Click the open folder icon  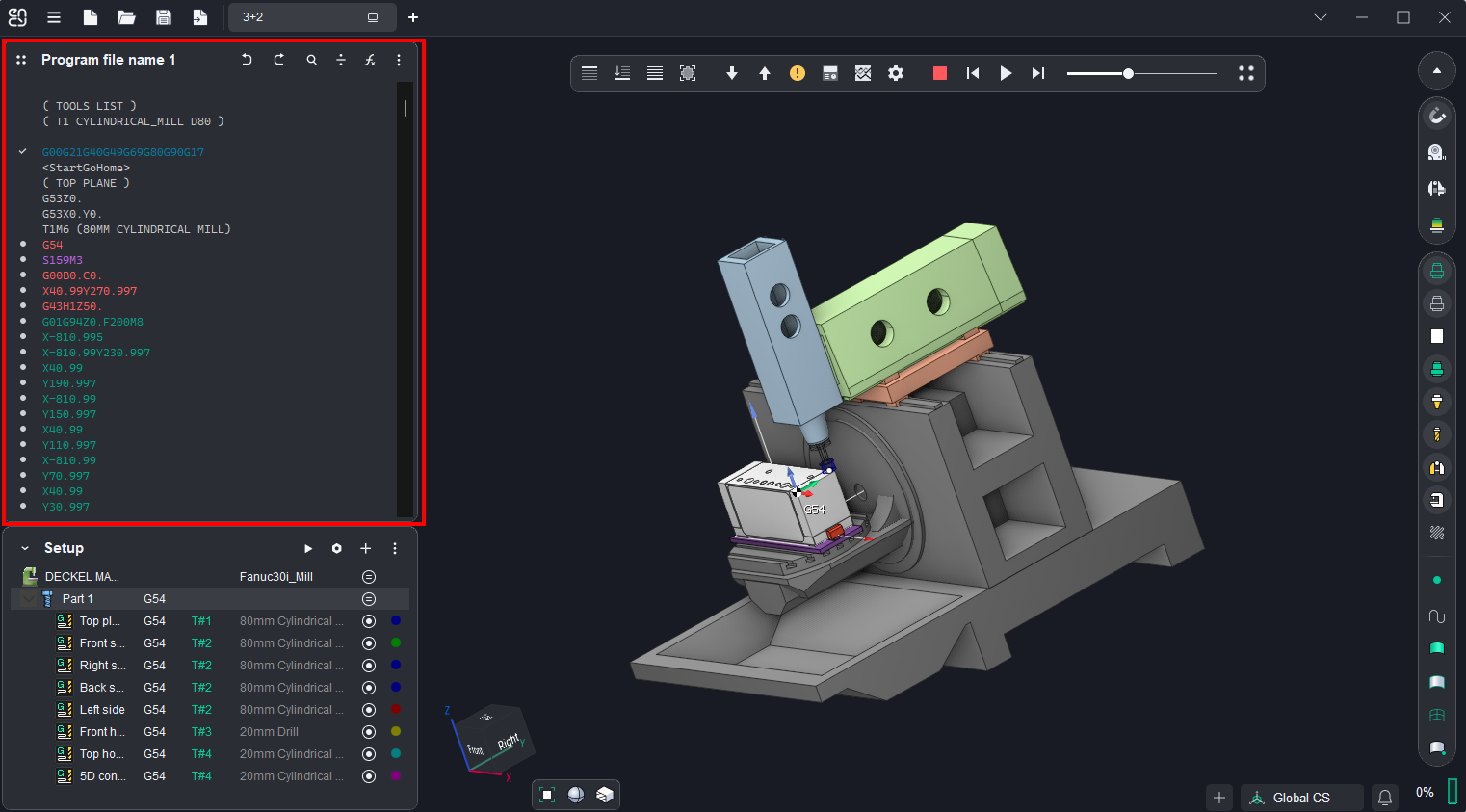(x=126, y=17)
